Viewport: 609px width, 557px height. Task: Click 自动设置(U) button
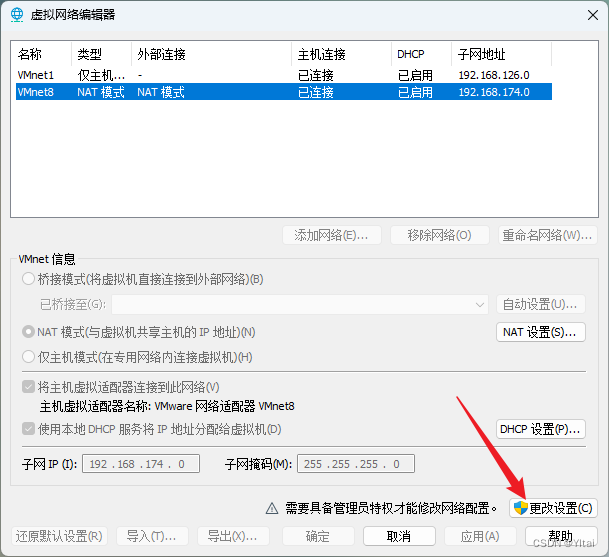pos(541,305)
